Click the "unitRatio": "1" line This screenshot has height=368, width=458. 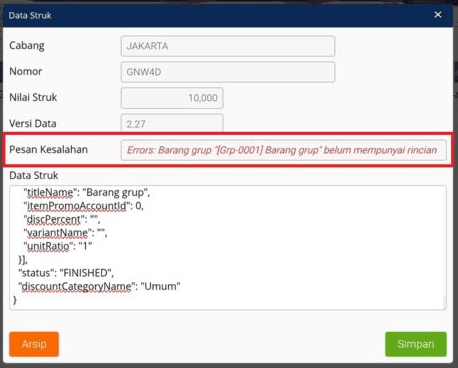tap(58, 246)
